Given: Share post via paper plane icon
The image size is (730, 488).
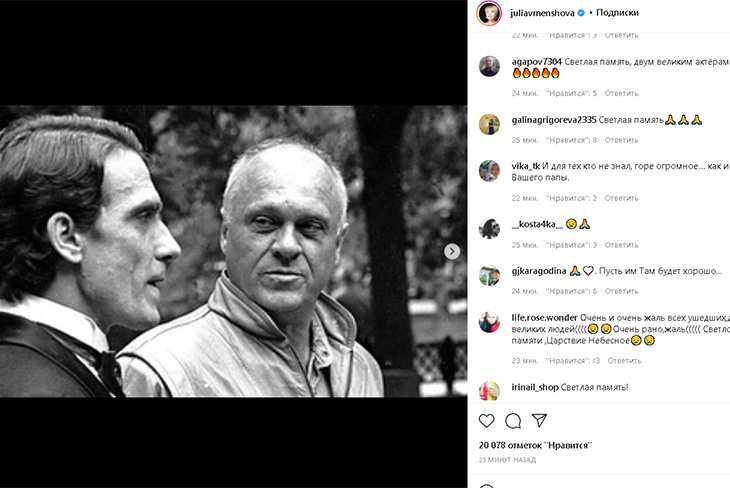Looking at the screenshot, I should point(539,421).
